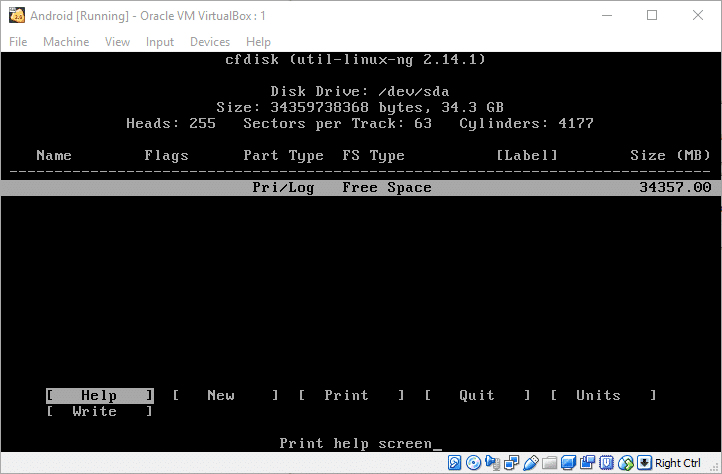The height and width of the screenshot is (474, 722).
Task: Click the USB devices status icon
Action: [x=531, y=463]
